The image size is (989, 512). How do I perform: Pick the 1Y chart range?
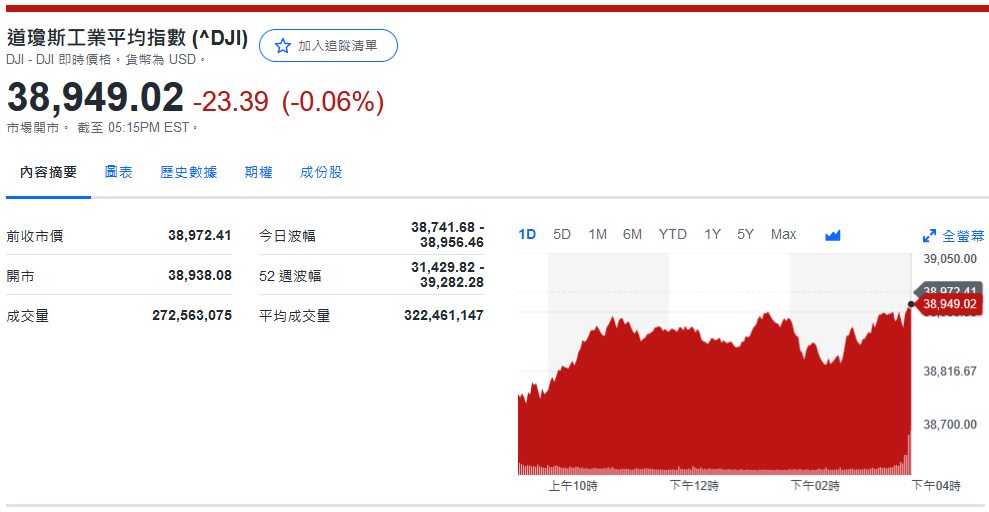712,234
